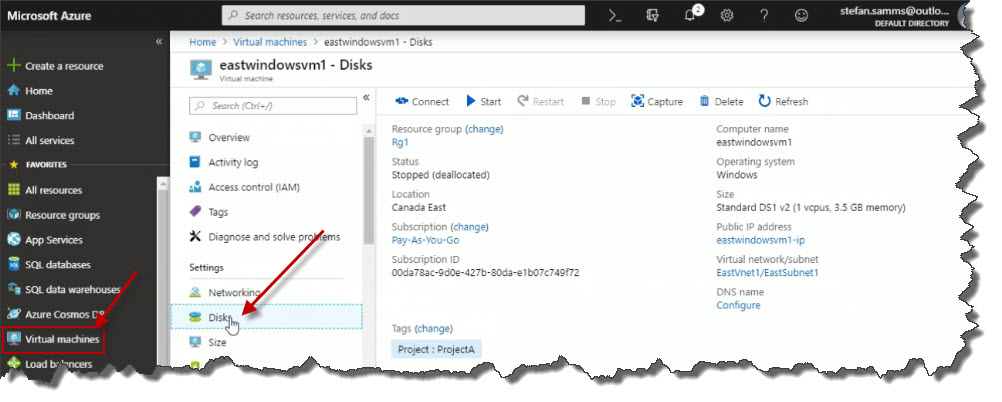
Task: Click Stopped (deallocated) status text
Action: [441, 174]
